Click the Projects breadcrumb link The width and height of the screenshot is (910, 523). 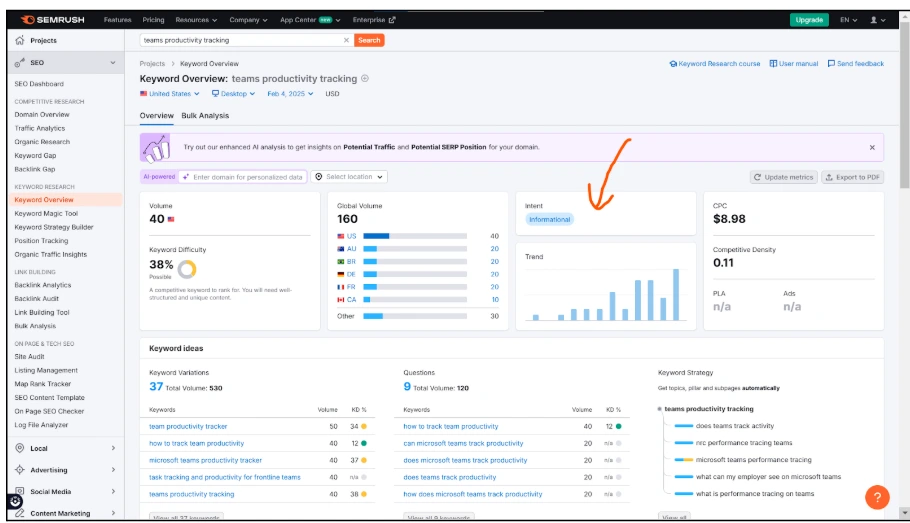point(152,64)
